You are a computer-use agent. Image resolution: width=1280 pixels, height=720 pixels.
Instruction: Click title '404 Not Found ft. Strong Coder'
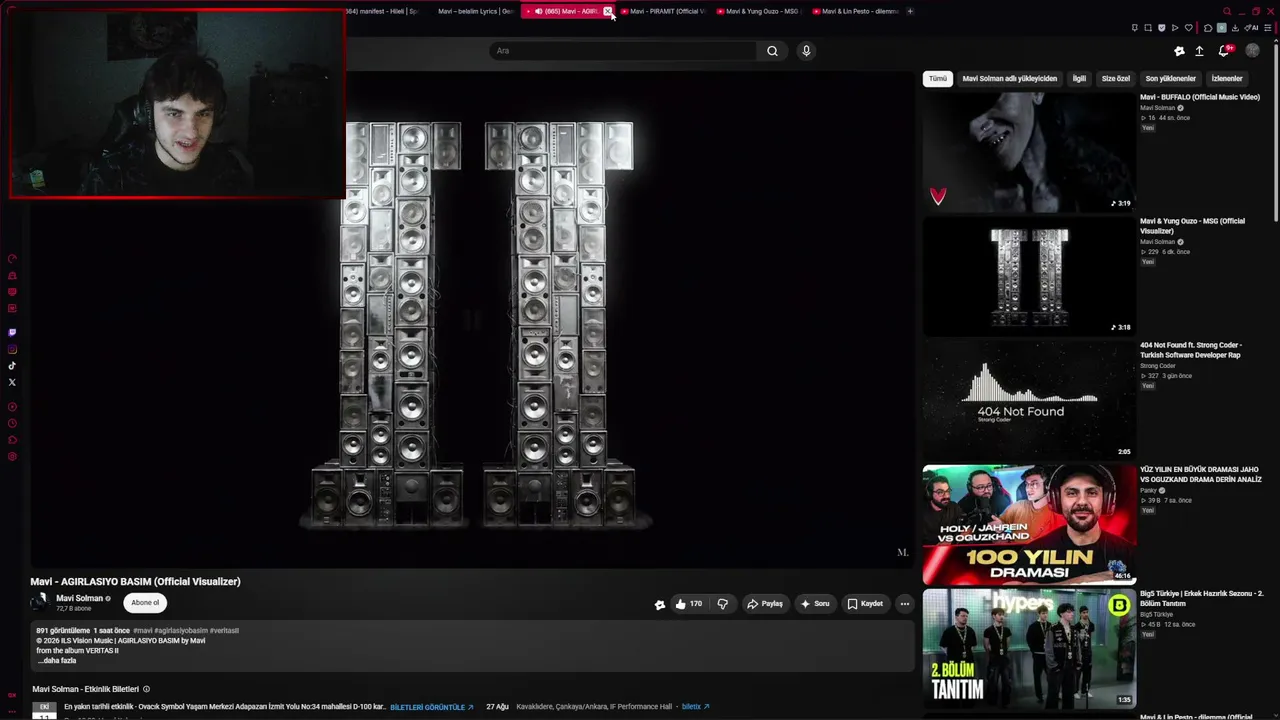1191,350
